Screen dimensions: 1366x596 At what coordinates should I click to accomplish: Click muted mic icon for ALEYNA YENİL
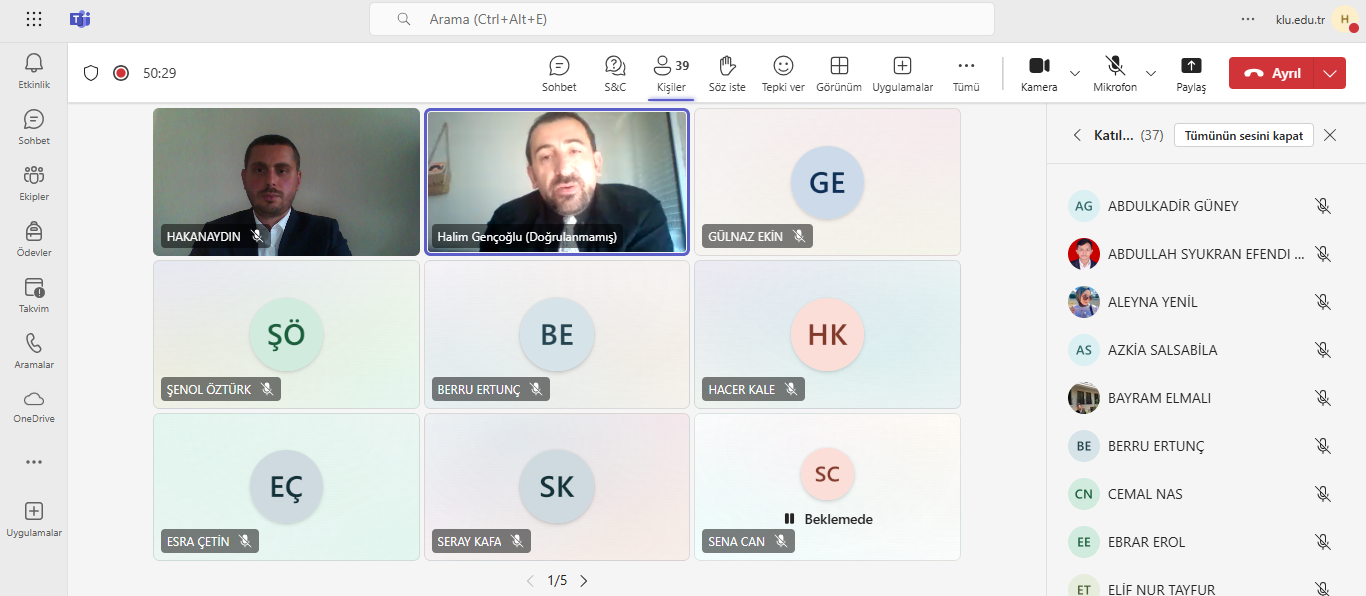(1323, 302)
